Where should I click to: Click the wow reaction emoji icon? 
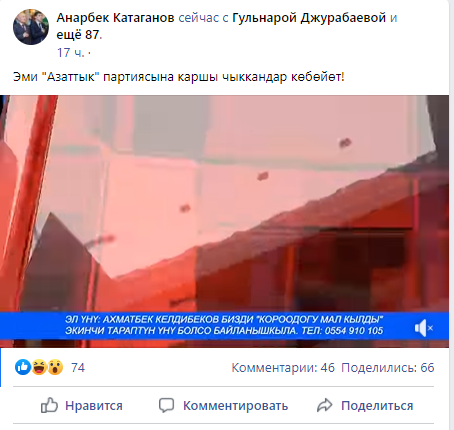tap(55, 367)
